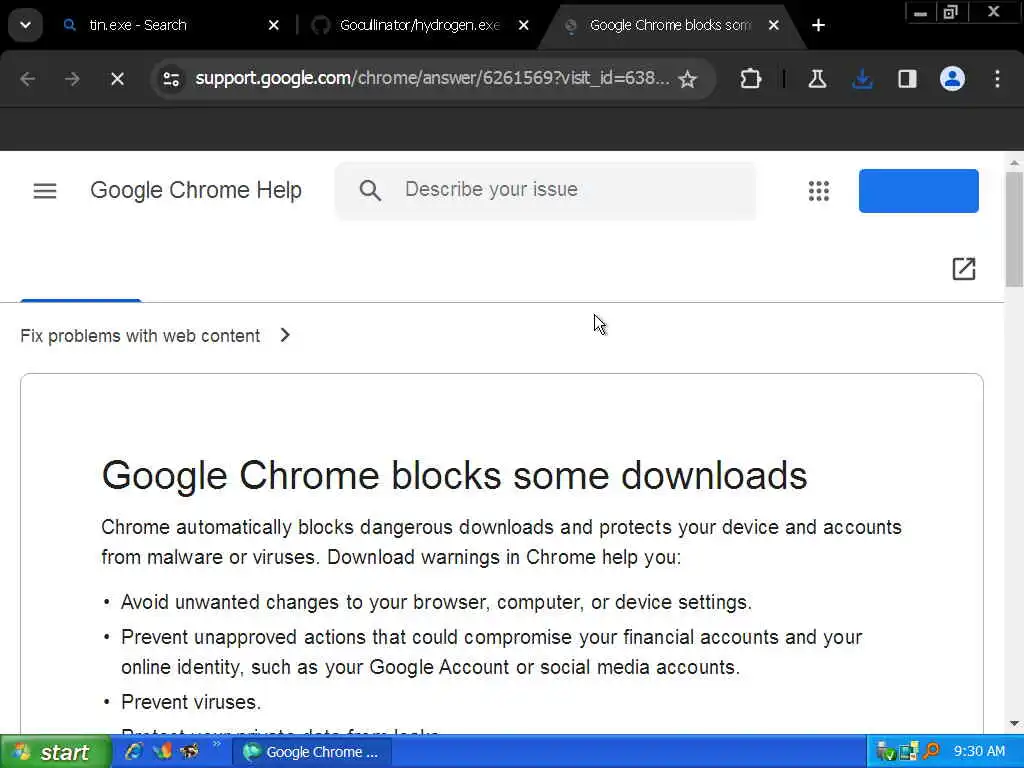Go to Google Chrome Help home
Image resolution: width=1024 pixels, height=768 pixels.
(196, 190)
